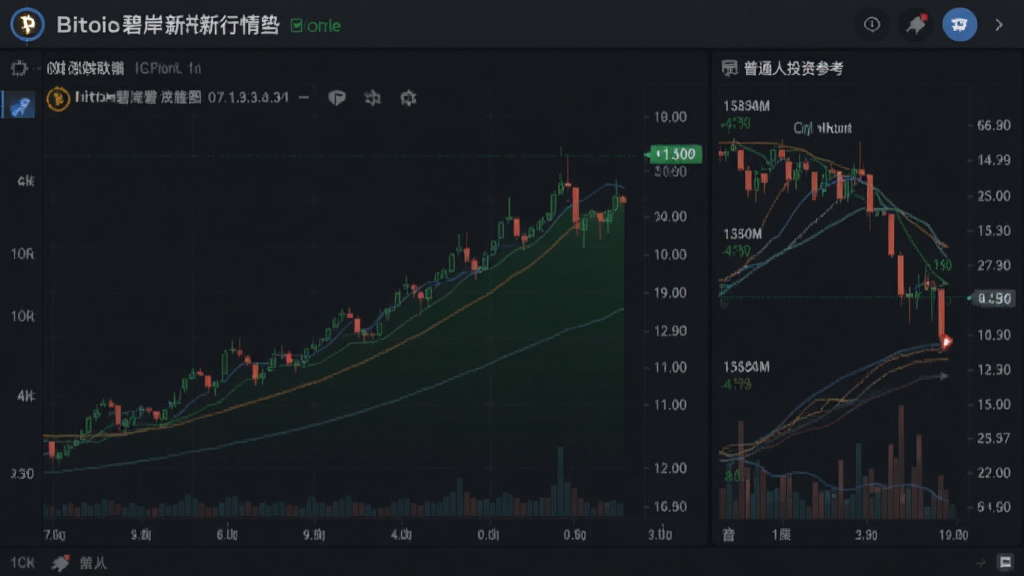Click the Bitcoin logo in the header
The image size is (1024, 576).
click(27, 25)
